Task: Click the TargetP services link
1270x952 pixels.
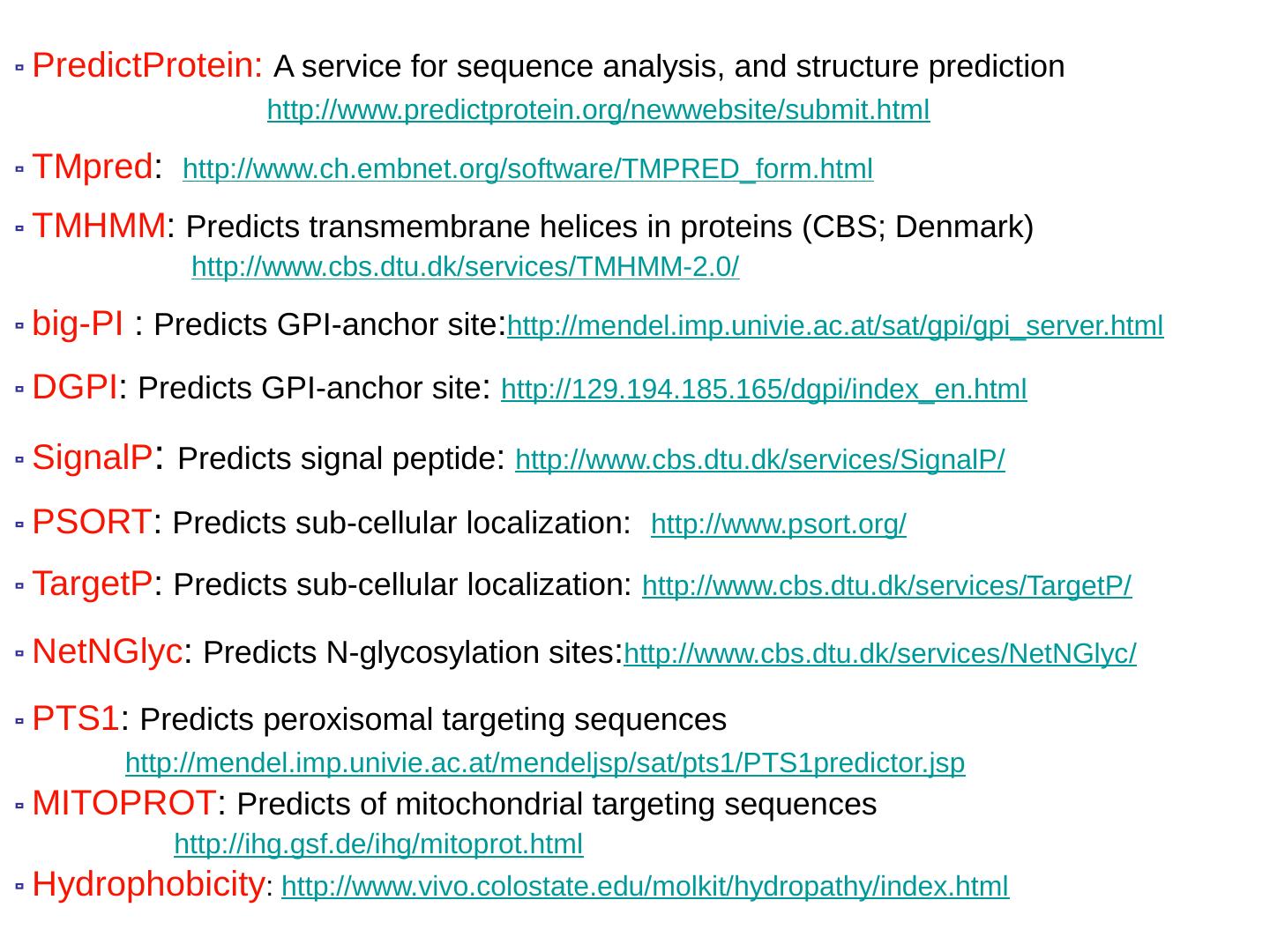Action: [x=886, y=585]
